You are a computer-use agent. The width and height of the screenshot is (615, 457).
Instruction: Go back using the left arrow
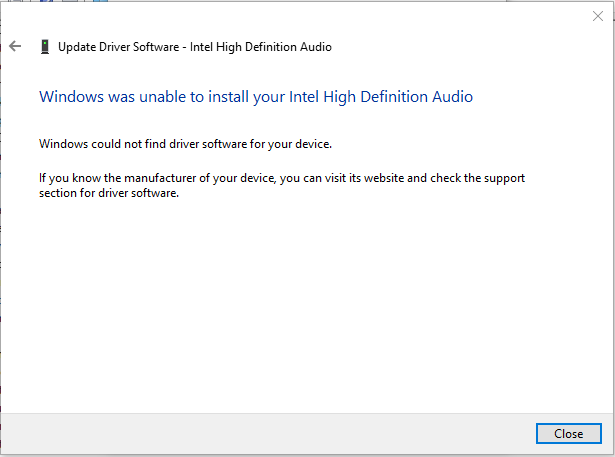coord(15,46)
